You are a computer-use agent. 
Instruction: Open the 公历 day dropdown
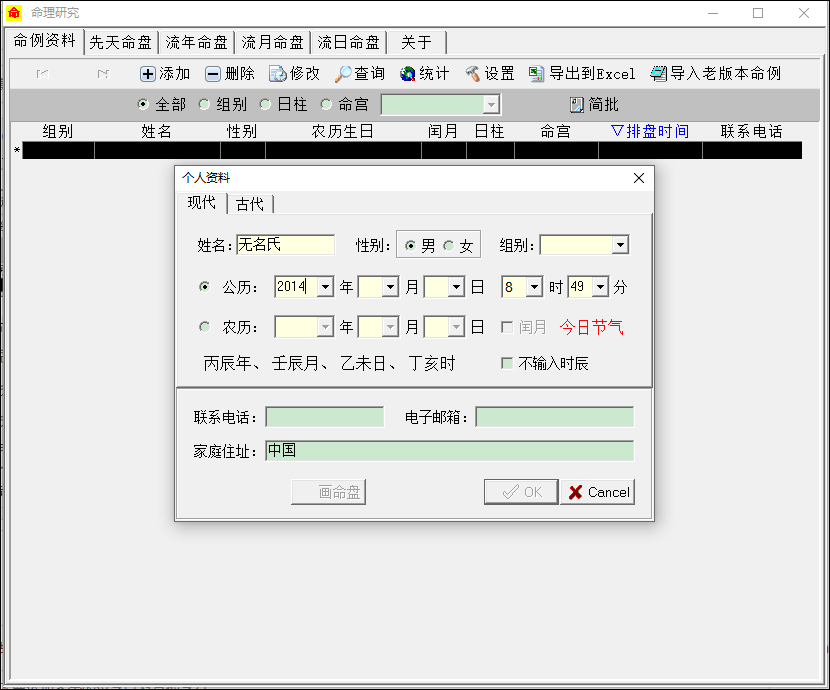pos(456,287)
